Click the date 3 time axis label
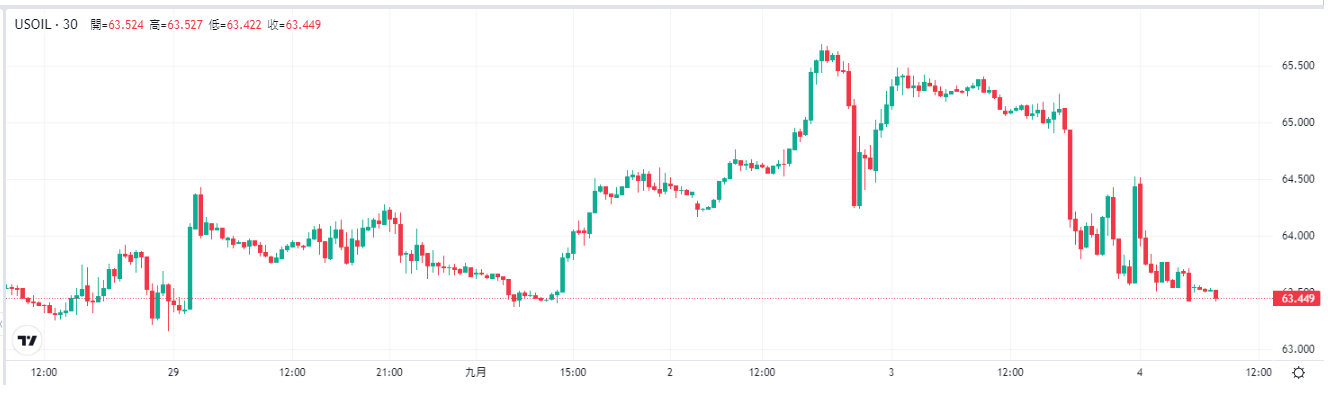 coord(890,373)
